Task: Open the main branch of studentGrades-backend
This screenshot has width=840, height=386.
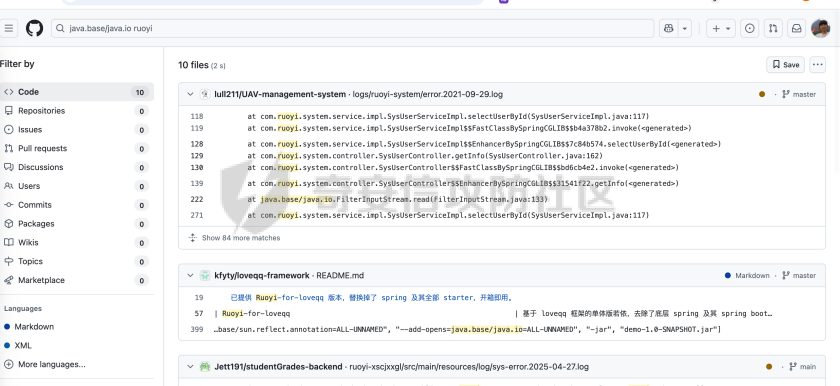Action: pos(802,367)
